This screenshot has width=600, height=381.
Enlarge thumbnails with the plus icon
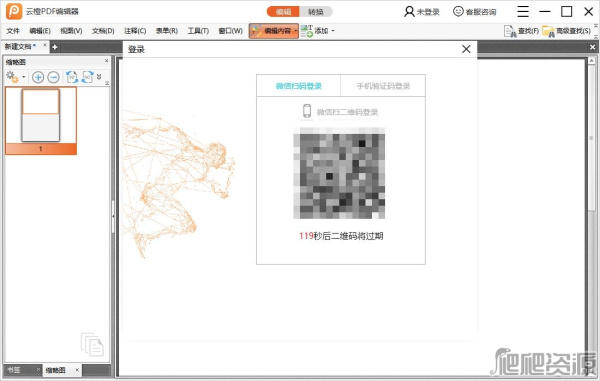[x=38, y=77]
